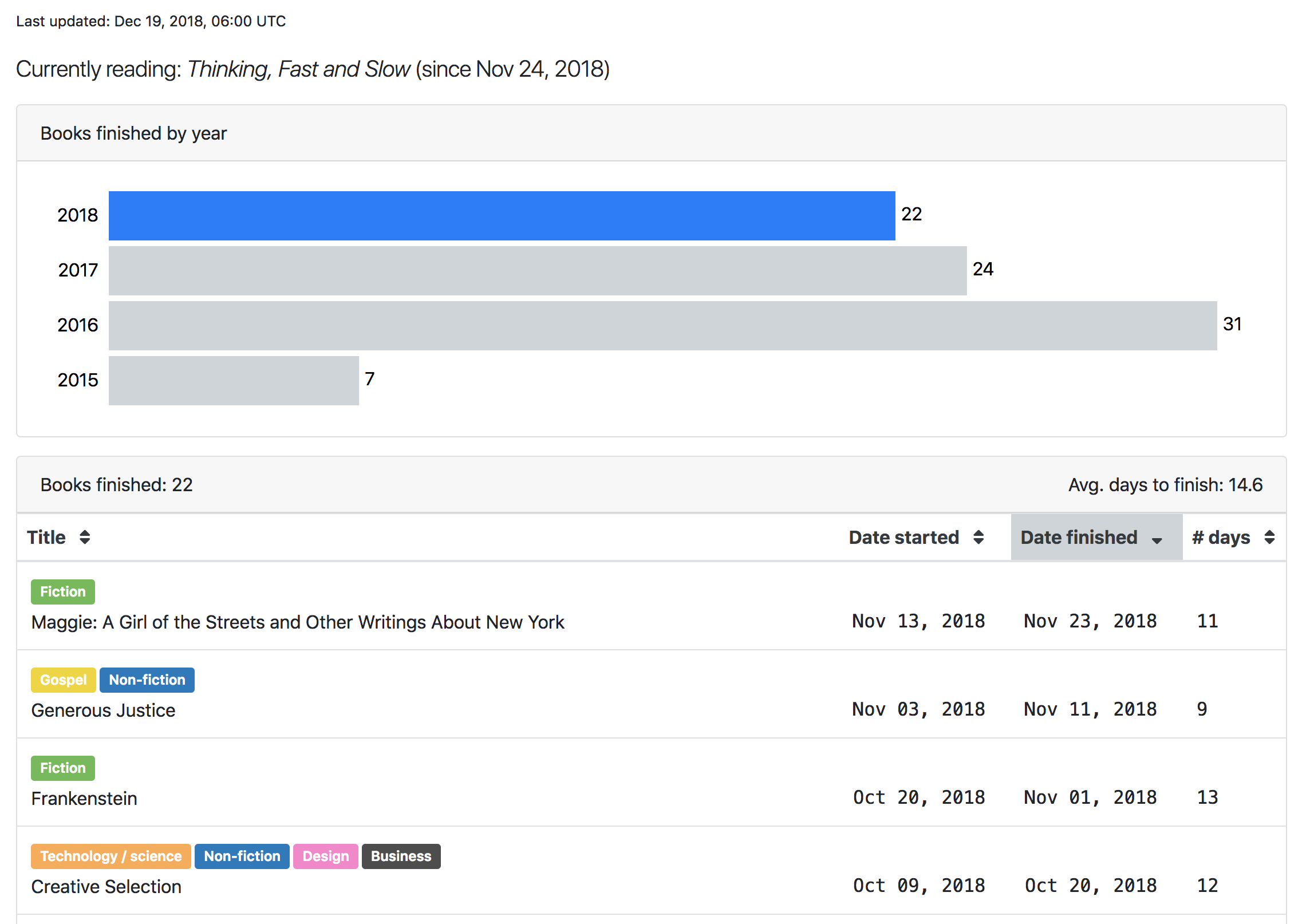
Task: Toggle Title column sorting
Action: pyautogui.click(x=48, y=537)
